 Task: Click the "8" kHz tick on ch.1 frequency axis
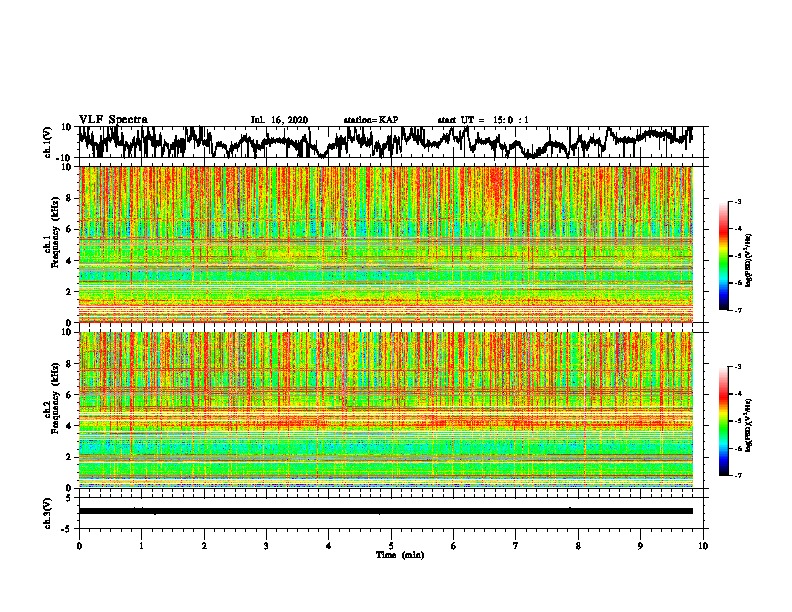tap(70, 198)
